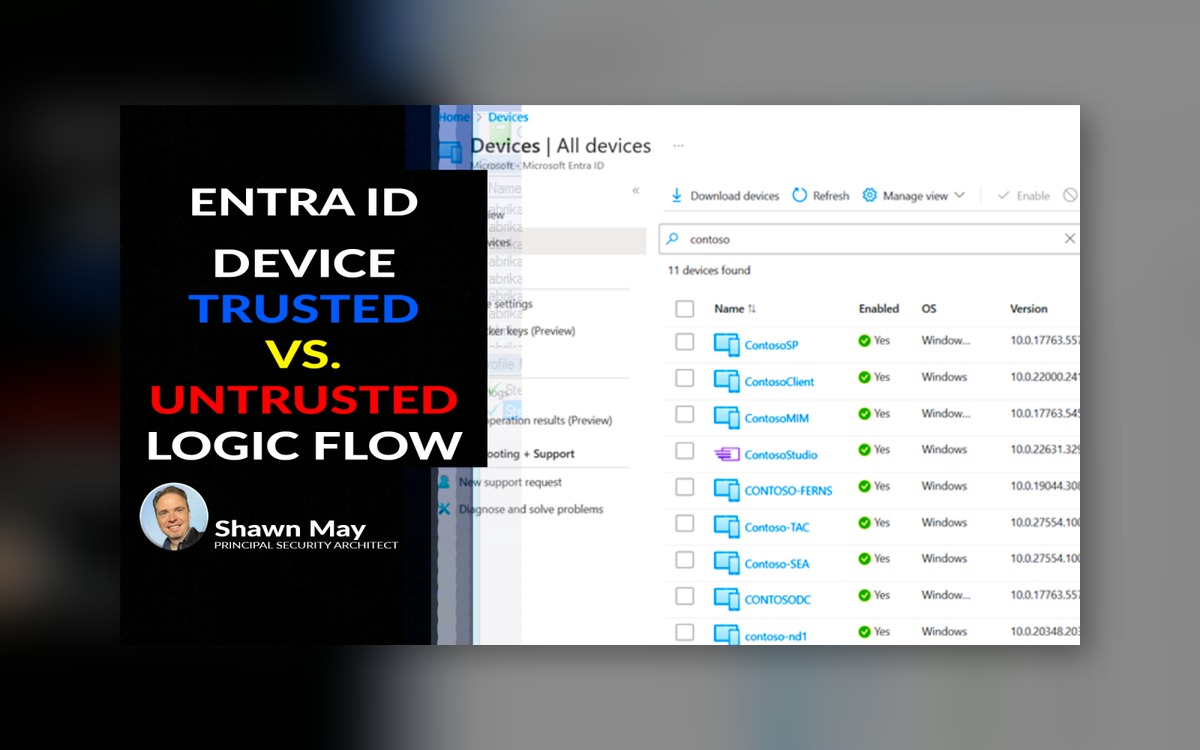
Task: Check the CONTOSODC row checkbox
Action: (685, 596)
